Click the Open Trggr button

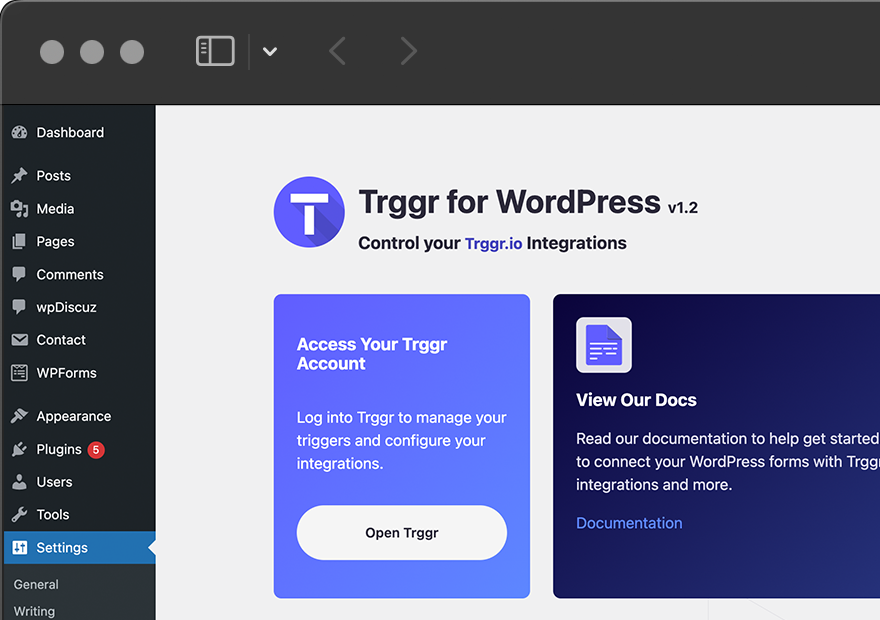point(402,532)
